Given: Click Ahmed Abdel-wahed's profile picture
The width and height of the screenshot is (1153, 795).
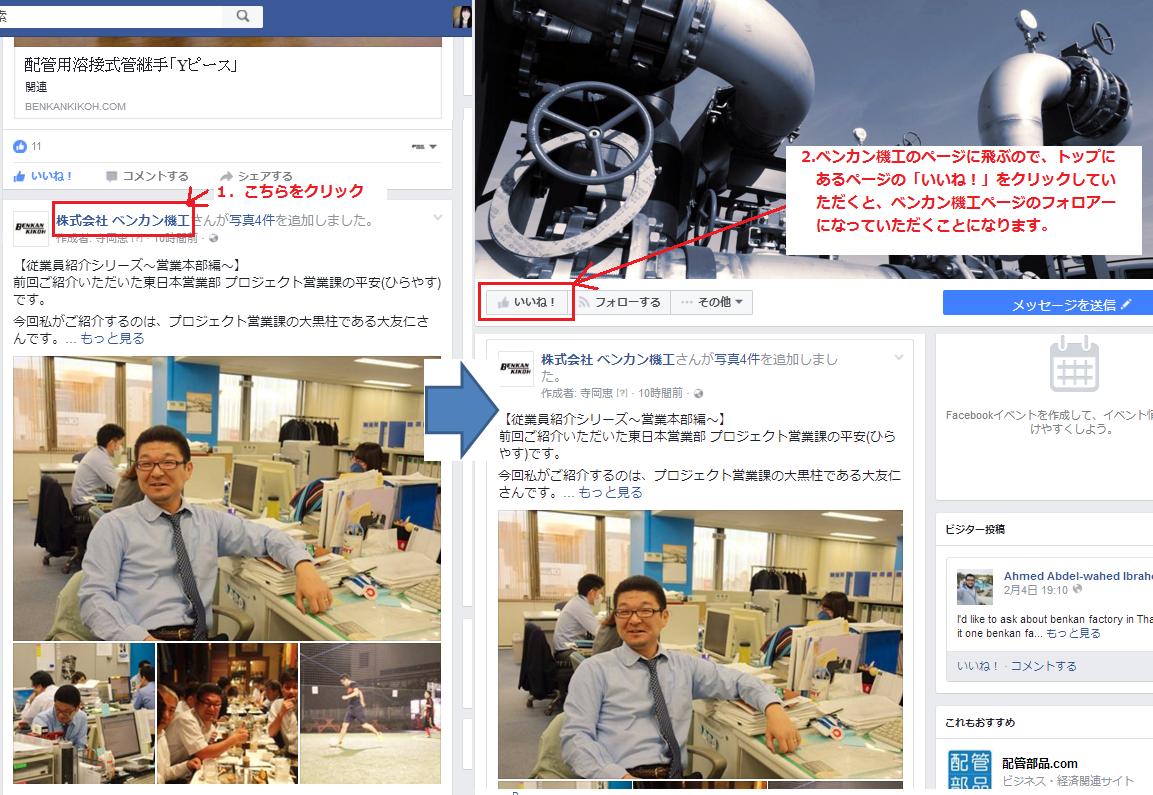Looking at the screenshot, I should pyautogui.click(x=975, y=587).
